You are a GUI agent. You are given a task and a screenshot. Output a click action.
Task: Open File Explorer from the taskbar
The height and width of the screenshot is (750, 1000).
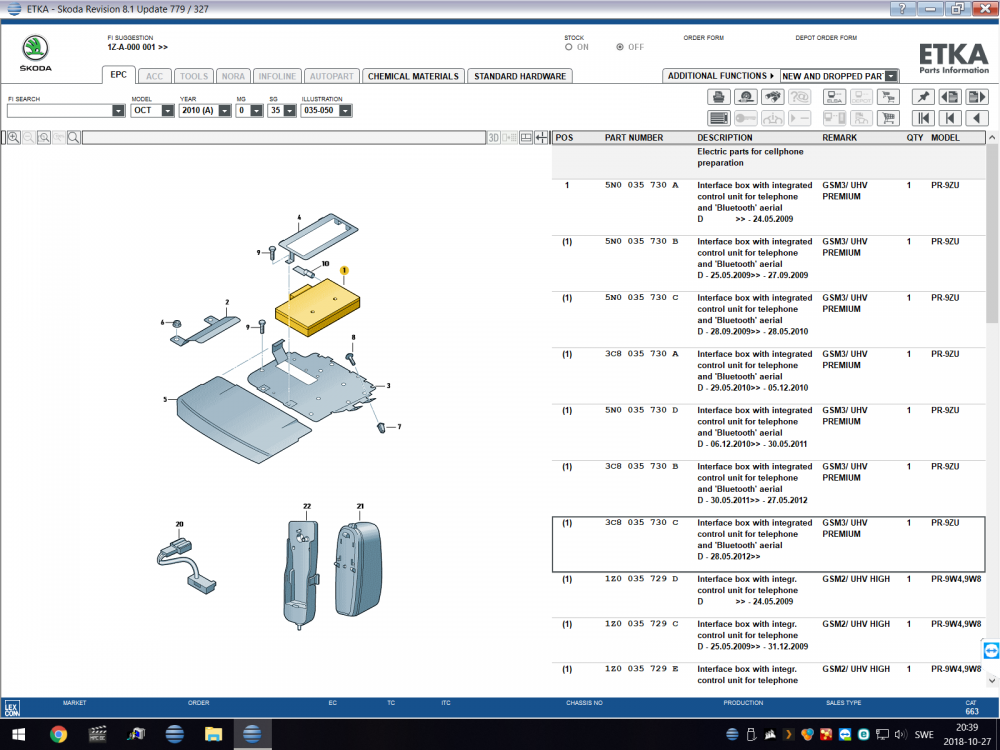pyautogui.click(x=213, y=735)
